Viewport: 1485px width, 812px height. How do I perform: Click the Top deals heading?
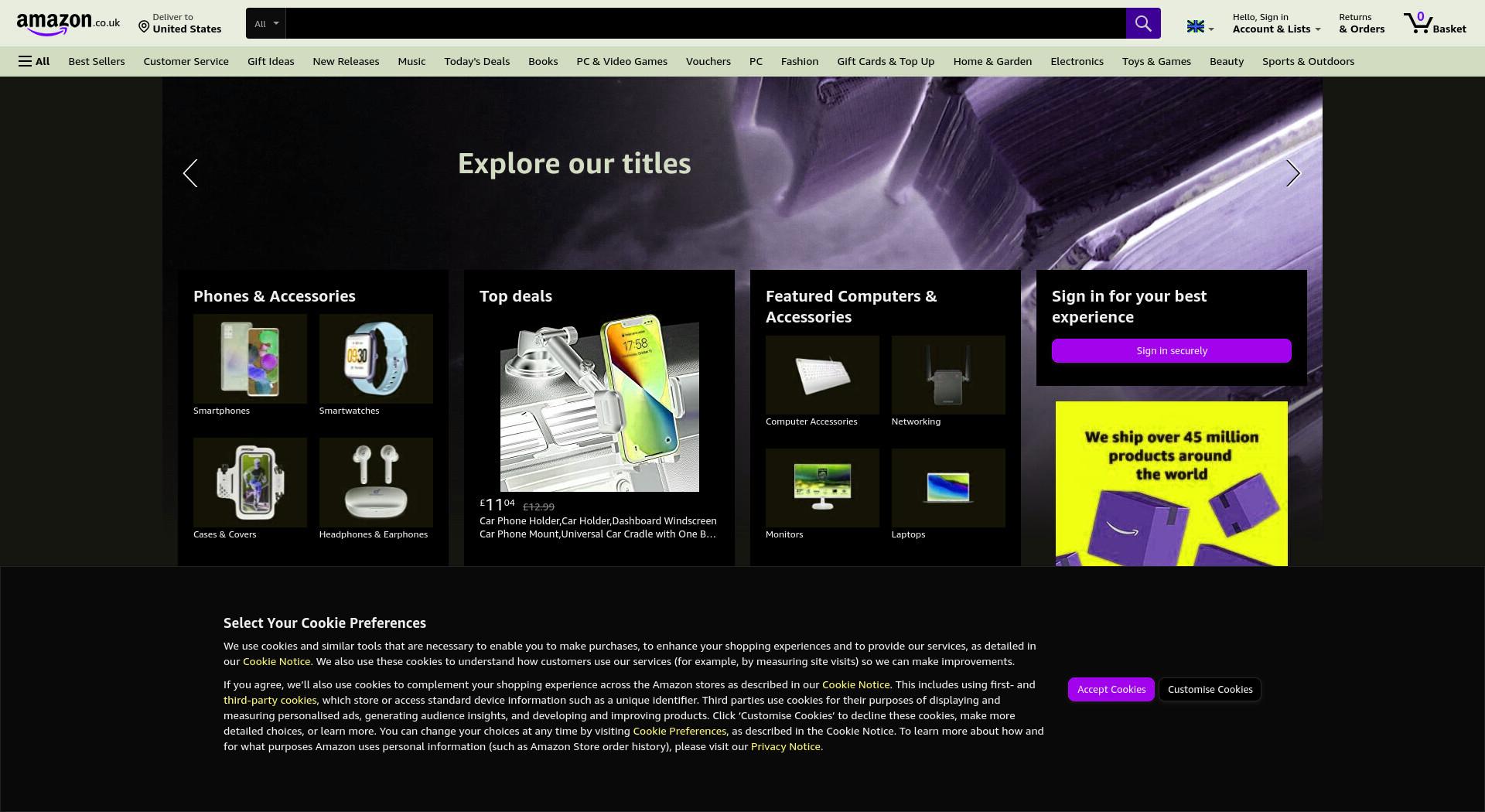(516, 296)
